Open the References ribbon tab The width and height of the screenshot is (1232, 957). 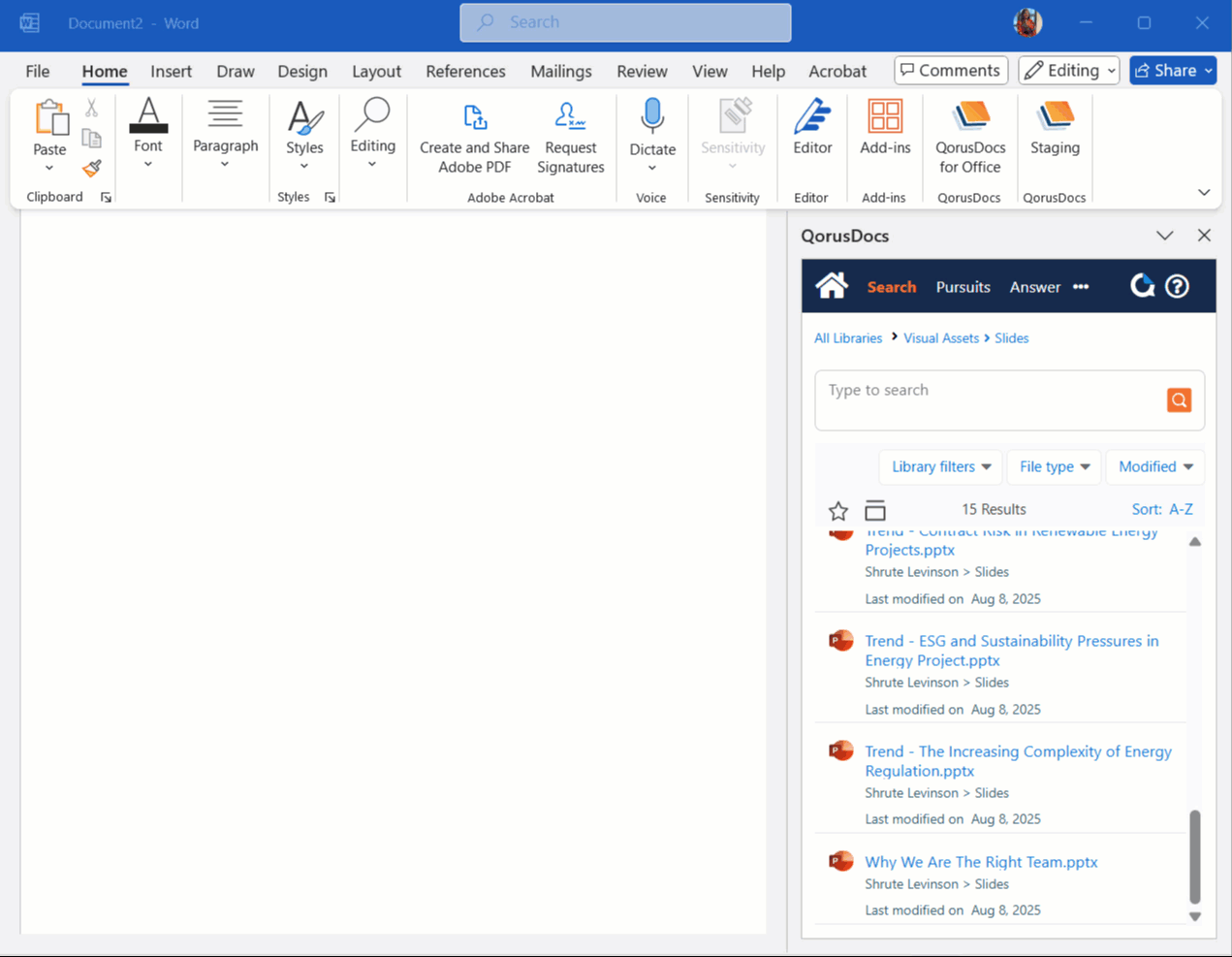coord(465,71)
